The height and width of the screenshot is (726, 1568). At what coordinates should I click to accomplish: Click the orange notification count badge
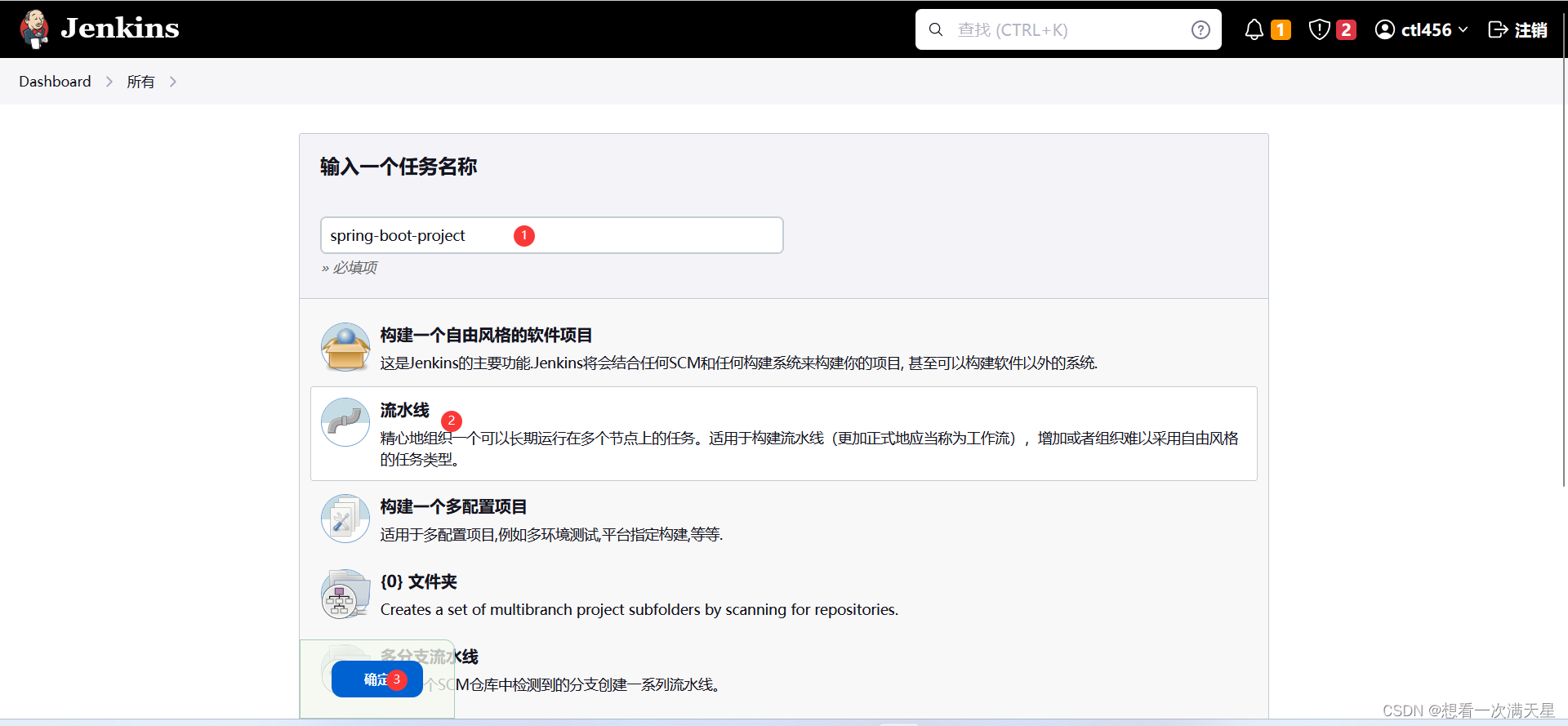pyautogui.click(x=1281, y=29)
